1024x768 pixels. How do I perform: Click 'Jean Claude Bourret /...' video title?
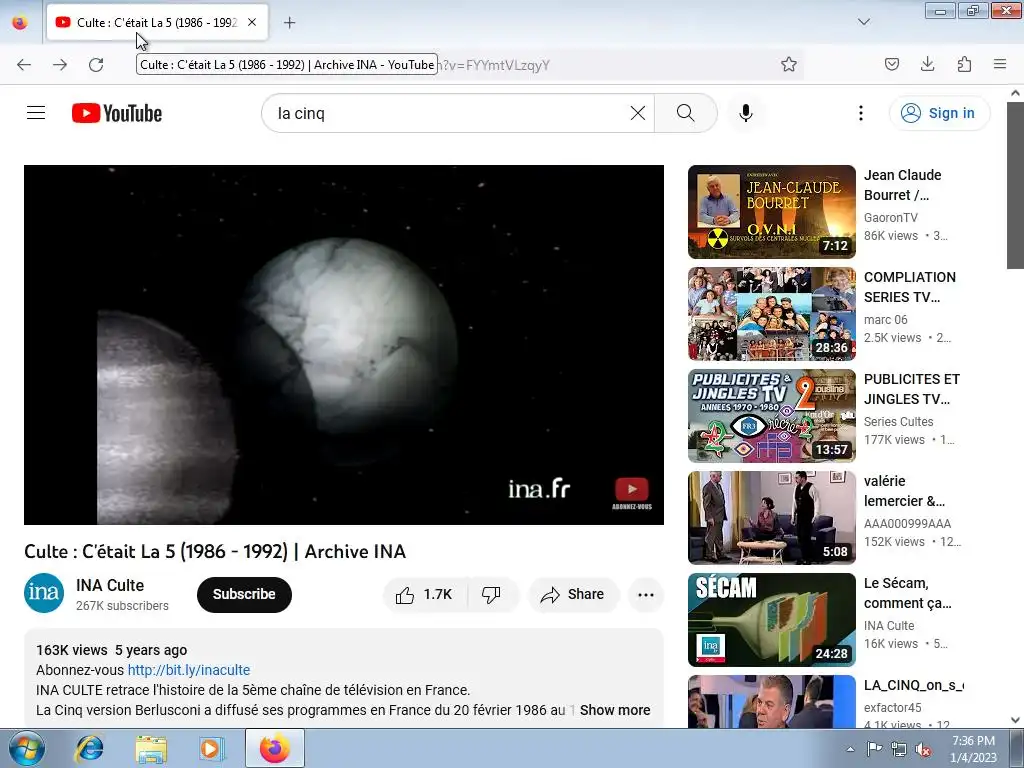[x=903, y=185]
